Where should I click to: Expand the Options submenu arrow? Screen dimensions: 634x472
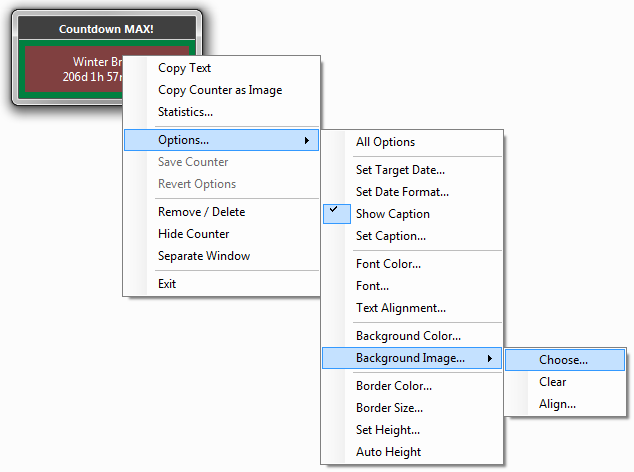click(306, 140)
